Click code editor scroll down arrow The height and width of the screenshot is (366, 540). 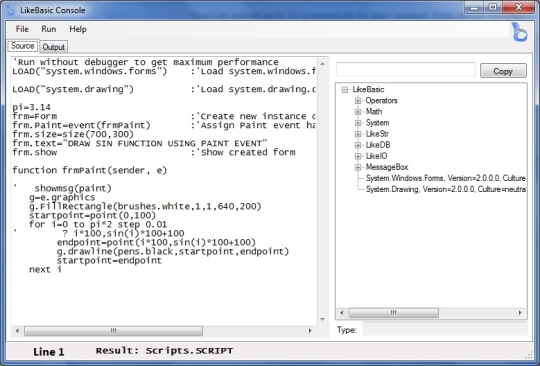pyautogui.click(x=322, y=319)
